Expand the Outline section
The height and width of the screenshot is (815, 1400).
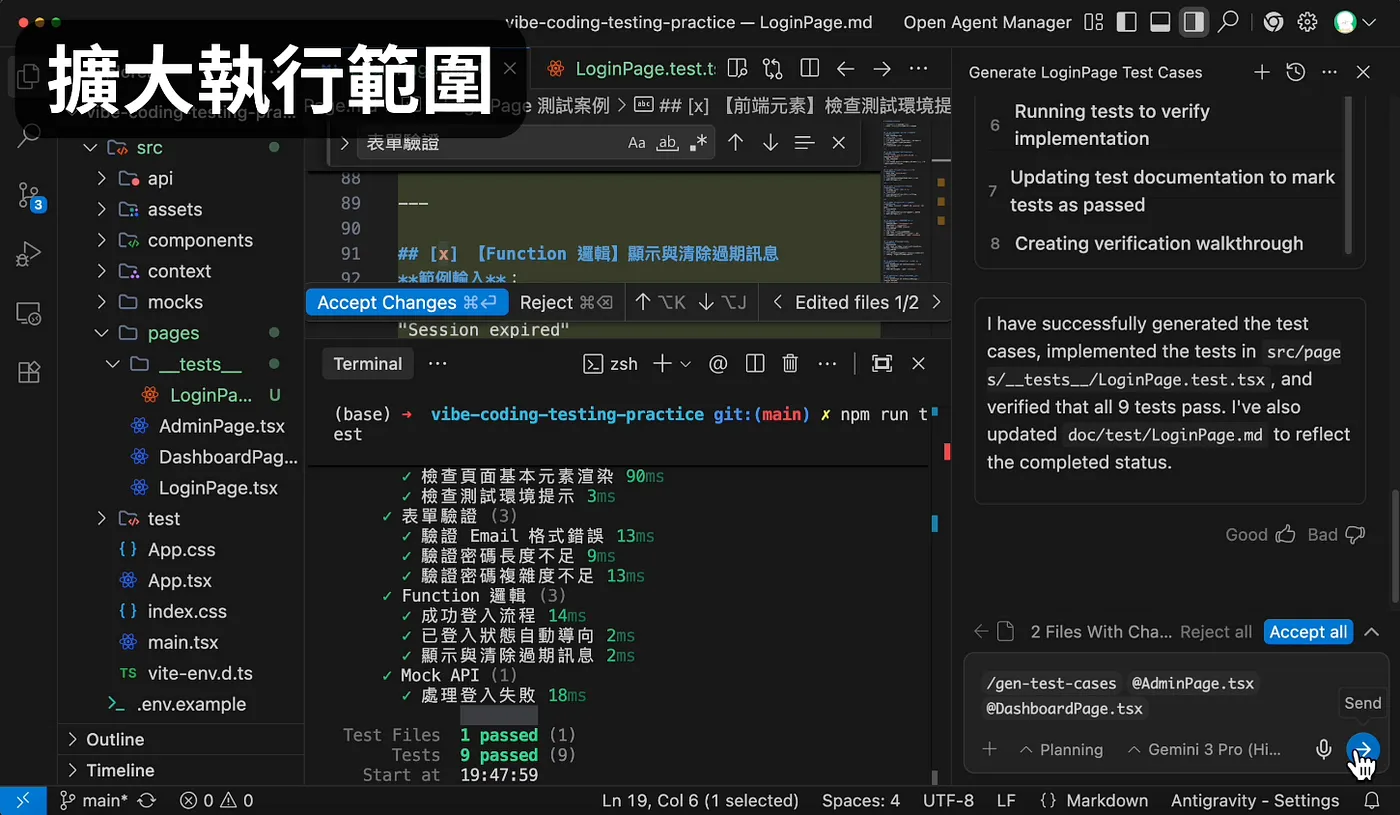click(x=181, y=739)
